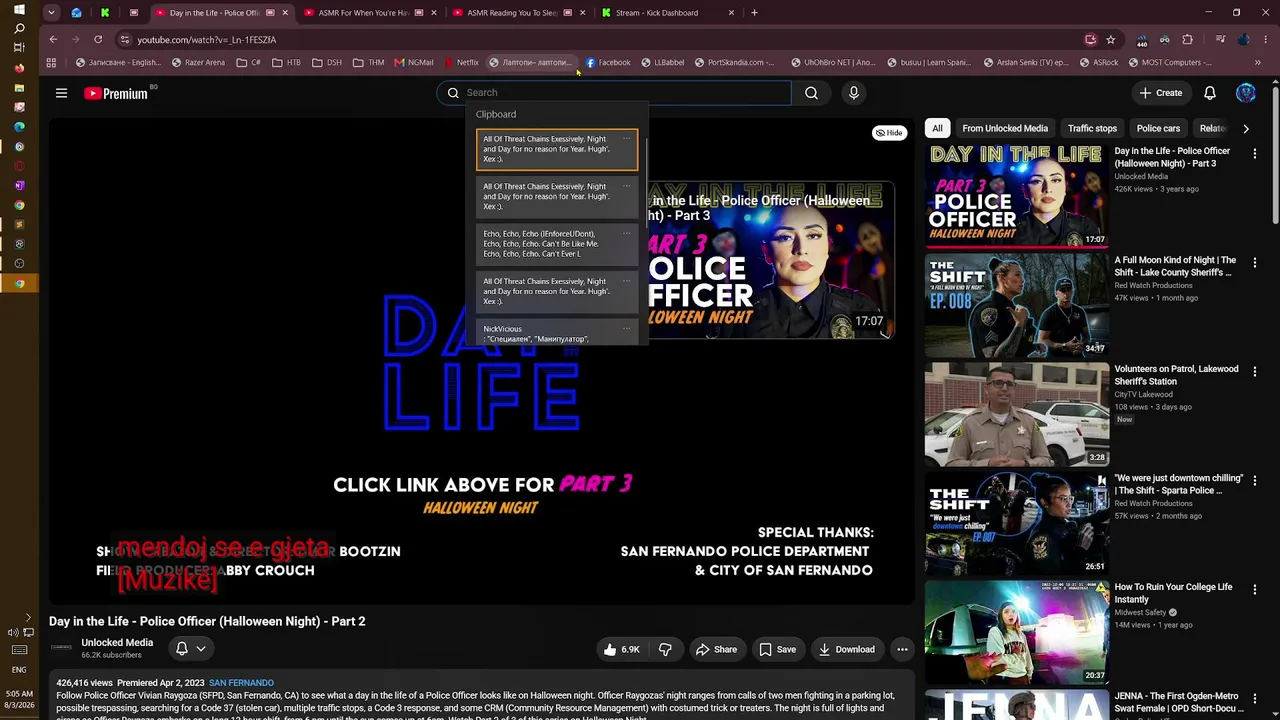Hide the end-screen video card
The width and height of the screenshot is (1280, 720).
click(888, 132)
